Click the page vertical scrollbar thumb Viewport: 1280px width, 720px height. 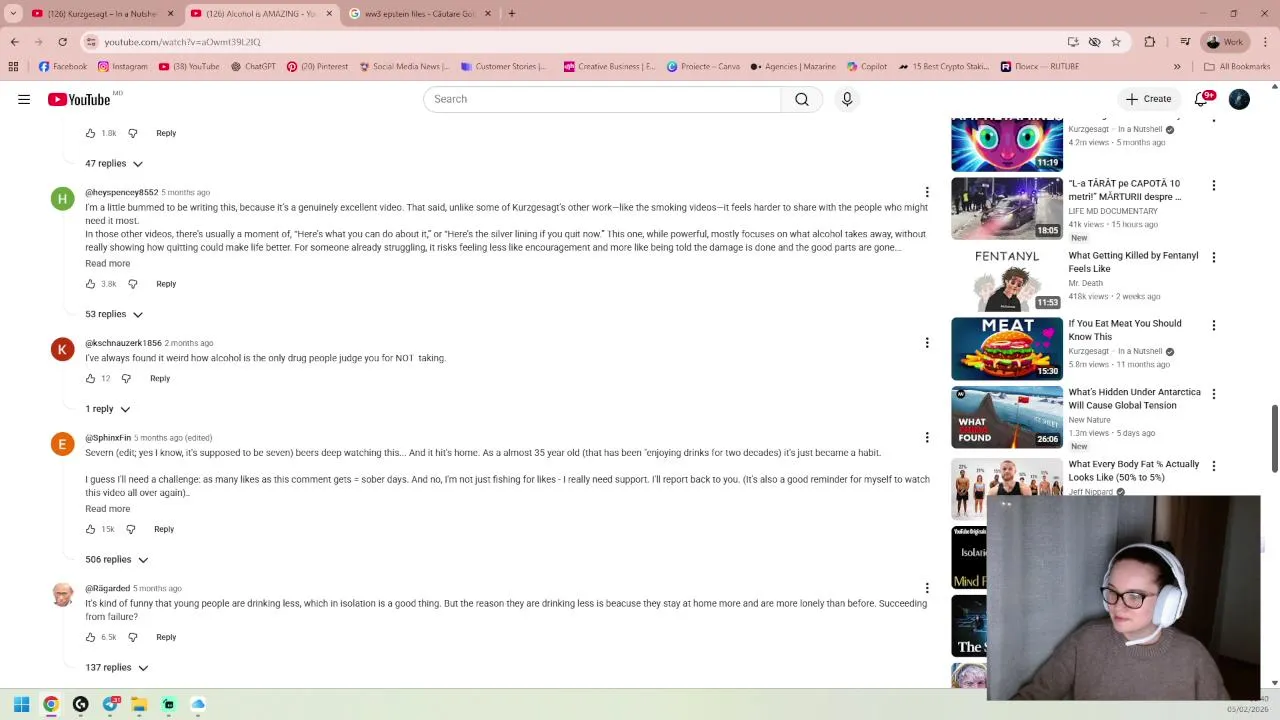click(1274, 439)
